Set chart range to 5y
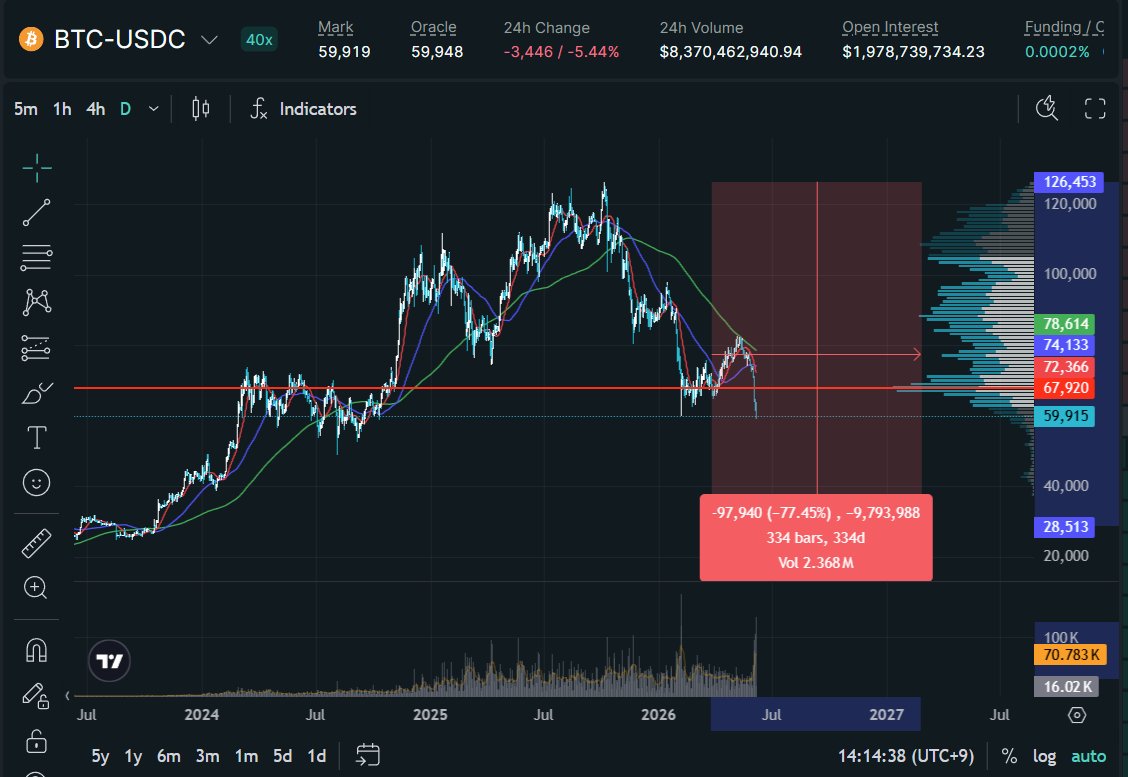 100,756
